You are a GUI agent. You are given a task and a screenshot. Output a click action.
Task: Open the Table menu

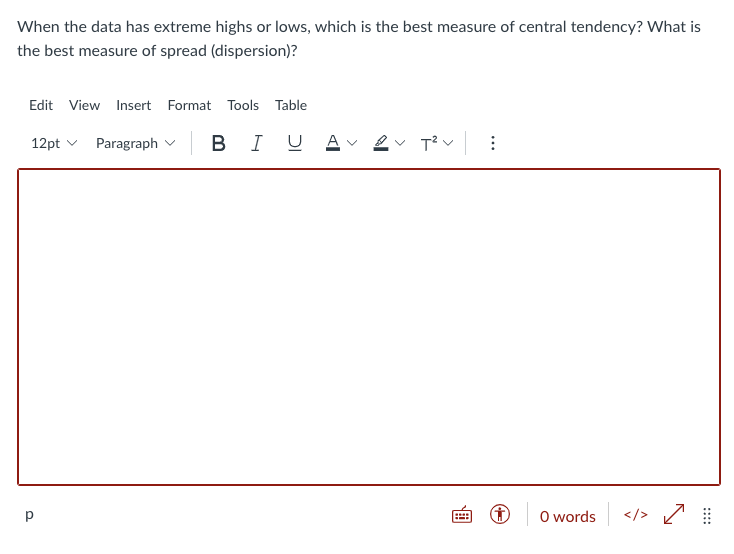291,105
